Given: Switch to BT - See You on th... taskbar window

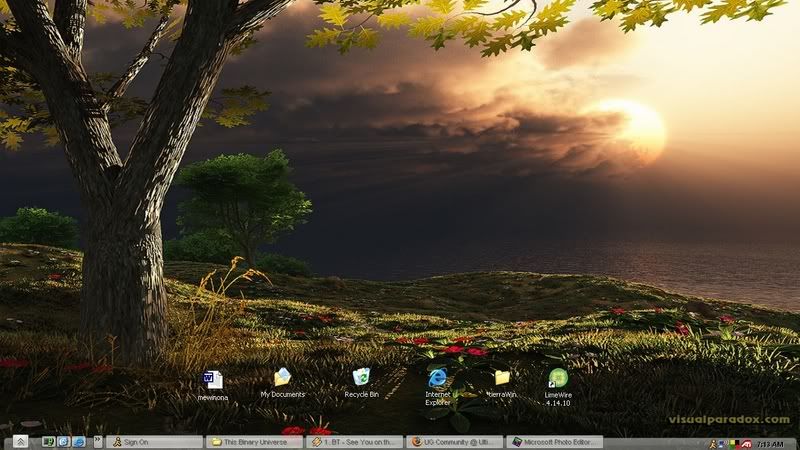Looking at the screenshot, I should (354, 442).
